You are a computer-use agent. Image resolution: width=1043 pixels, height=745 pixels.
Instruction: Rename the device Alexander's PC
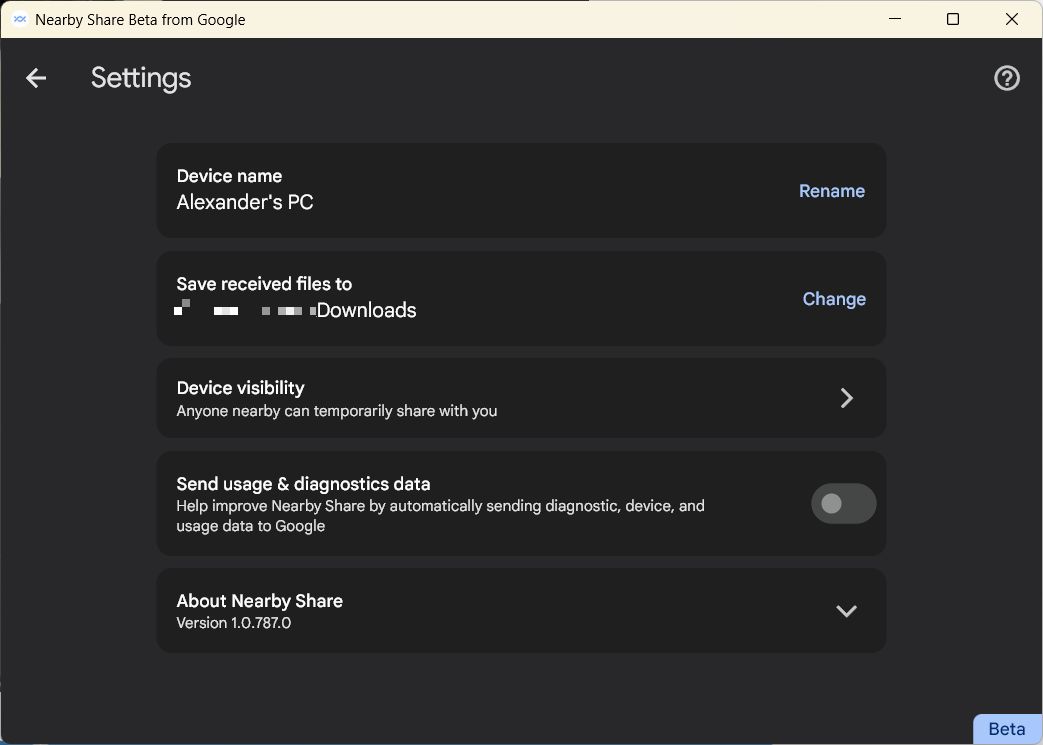[831, 191]
